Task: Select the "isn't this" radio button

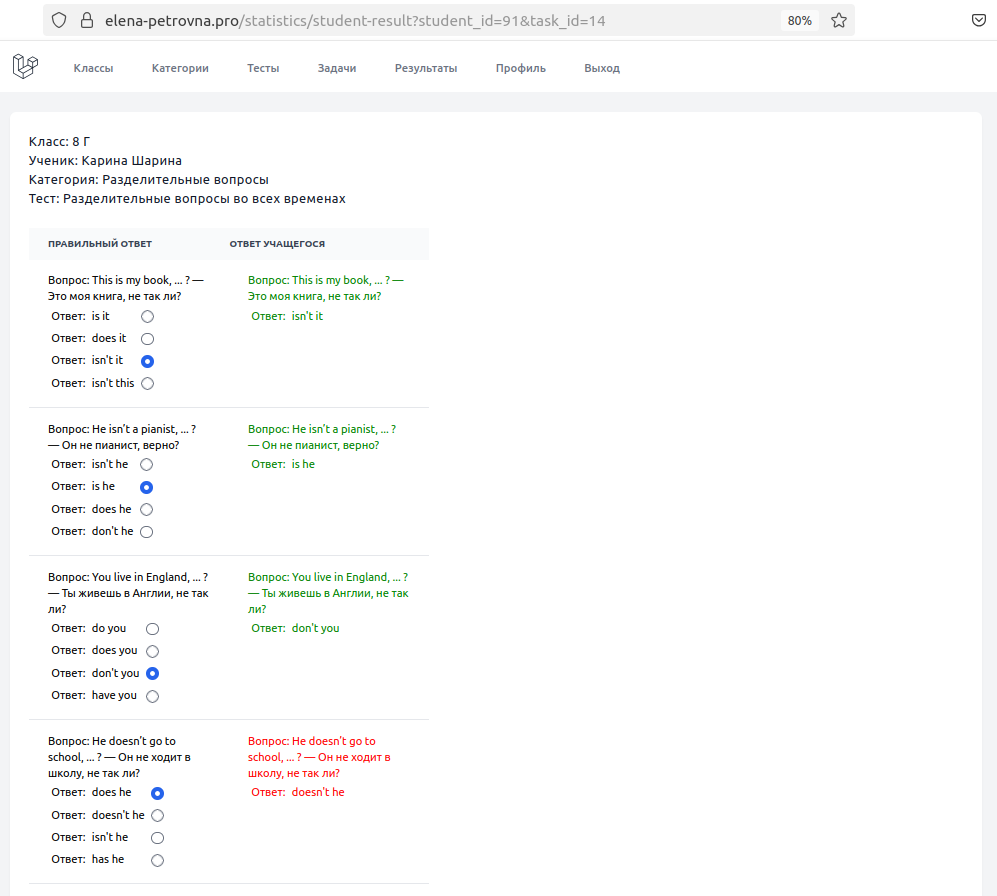Action: (148, 383)
